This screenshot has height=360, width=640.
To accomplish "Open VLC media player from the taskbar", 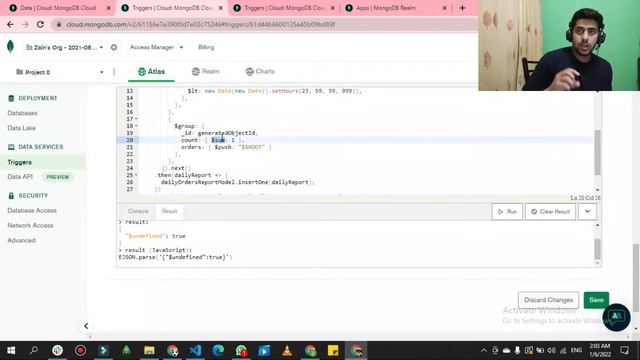I will (287, 350).
